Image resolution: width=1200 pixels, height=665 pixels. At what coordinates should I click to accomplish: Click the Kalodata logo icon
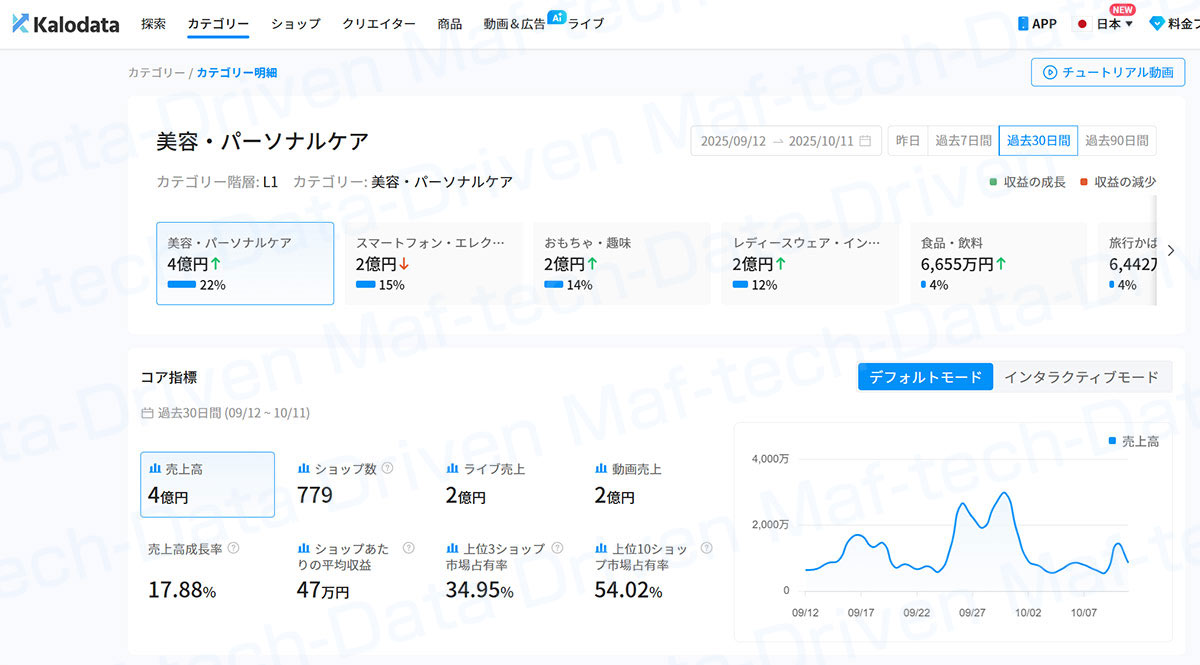tap(21, 24)
